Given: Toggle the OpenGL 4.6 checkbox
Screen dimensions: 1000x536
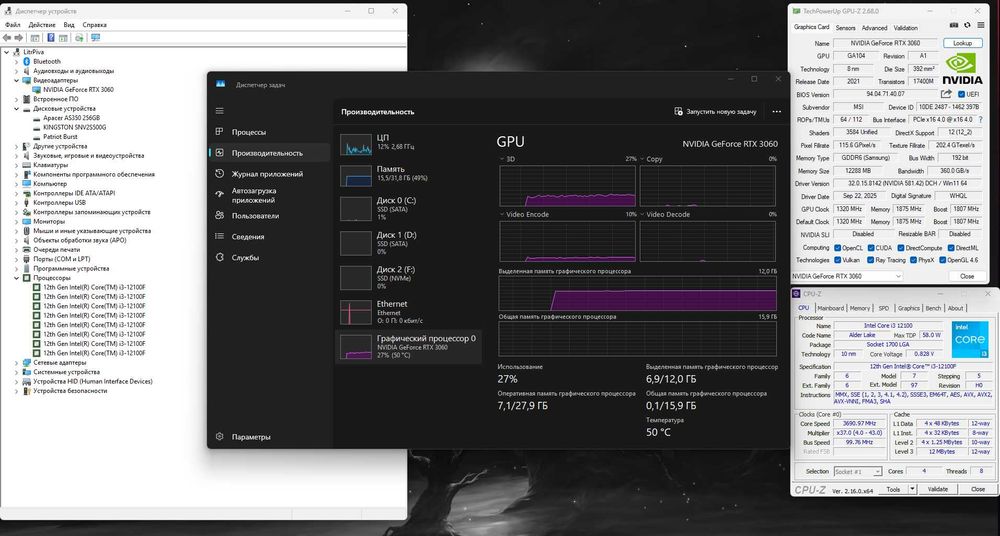Looking at the screenshot, I should 941,260.
